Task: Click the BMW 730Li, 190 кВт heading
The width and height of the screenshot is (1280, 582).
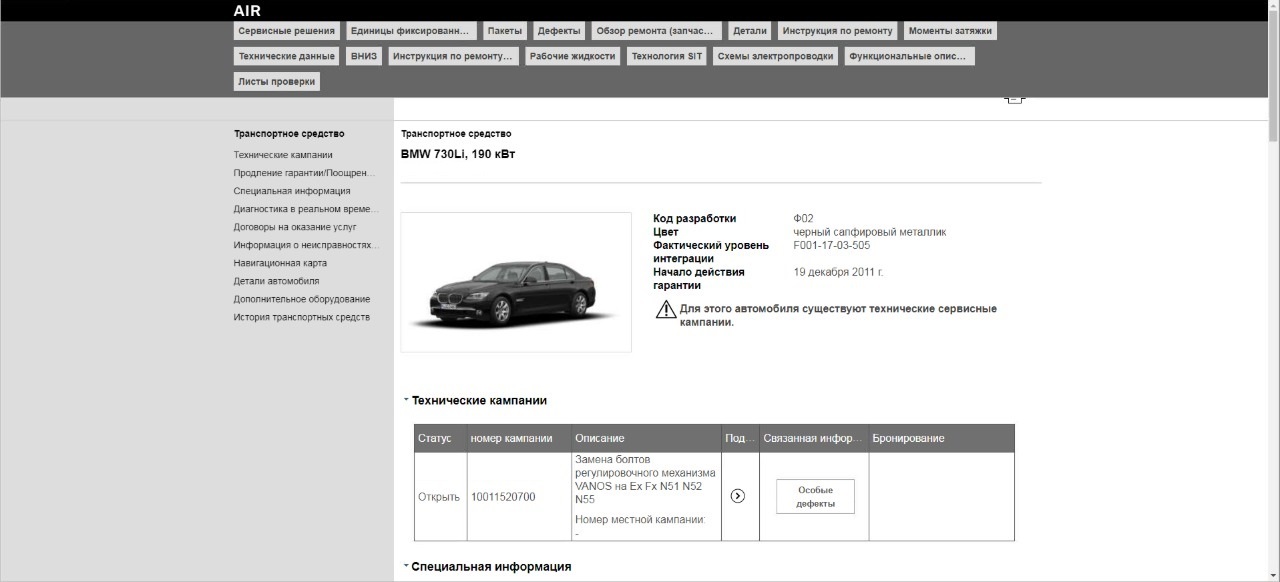Action: point(458,154)
